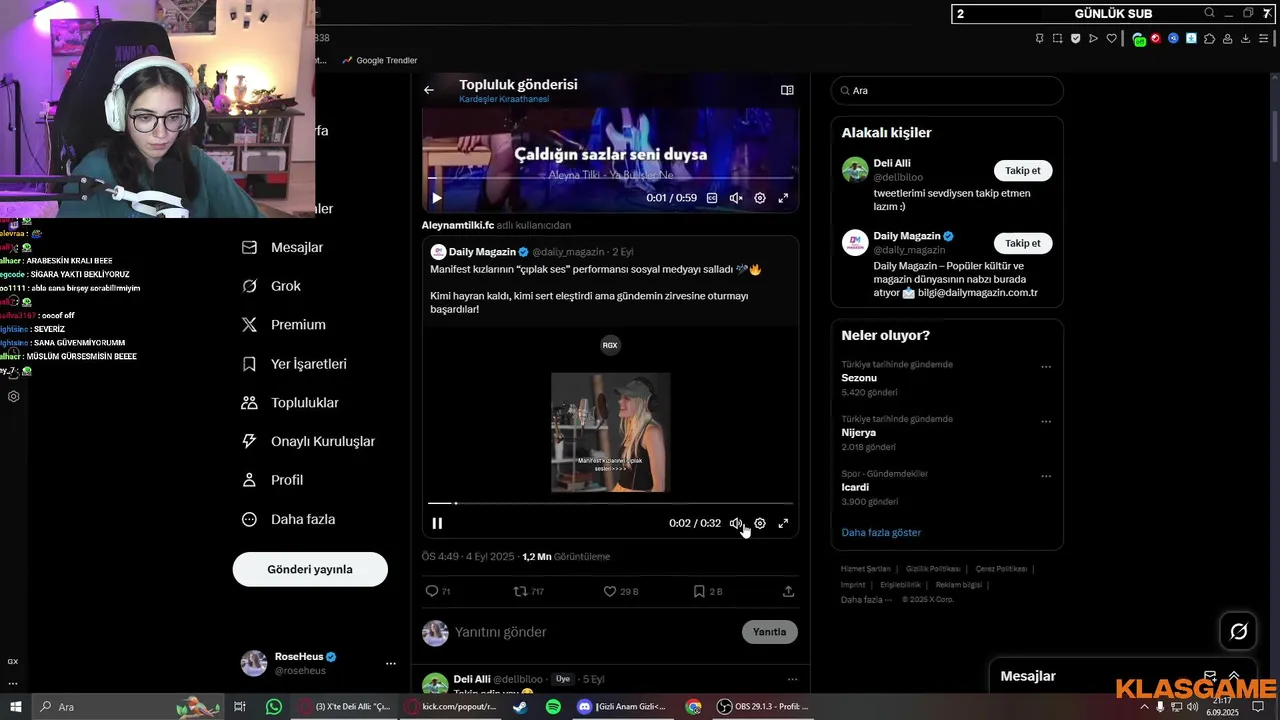Follow Deli Alli with Takip et
The image size is (1280, 720).
(1023, 171)
